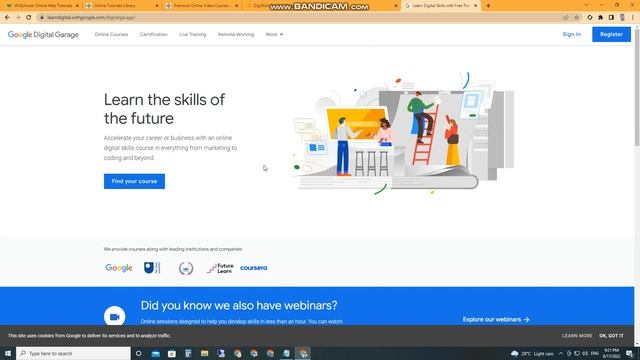Open new browser tab with plus icon
This screenshot has width=640, height=360.
pos(488,6)
